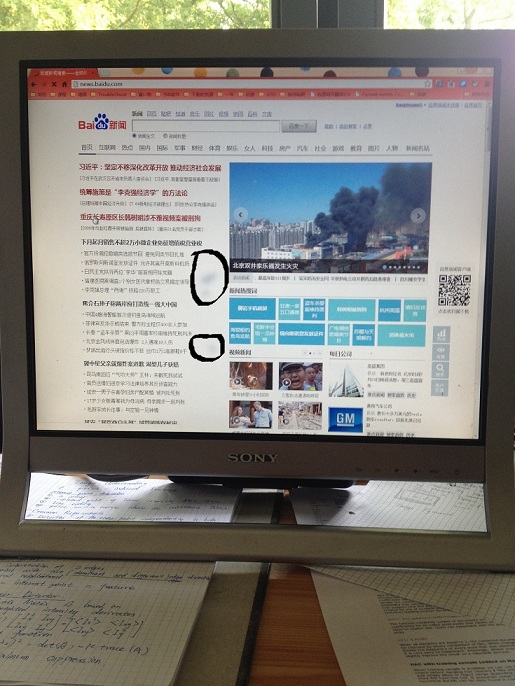
Task: Open the magnifier search sidebar icon
Action: 440,370
